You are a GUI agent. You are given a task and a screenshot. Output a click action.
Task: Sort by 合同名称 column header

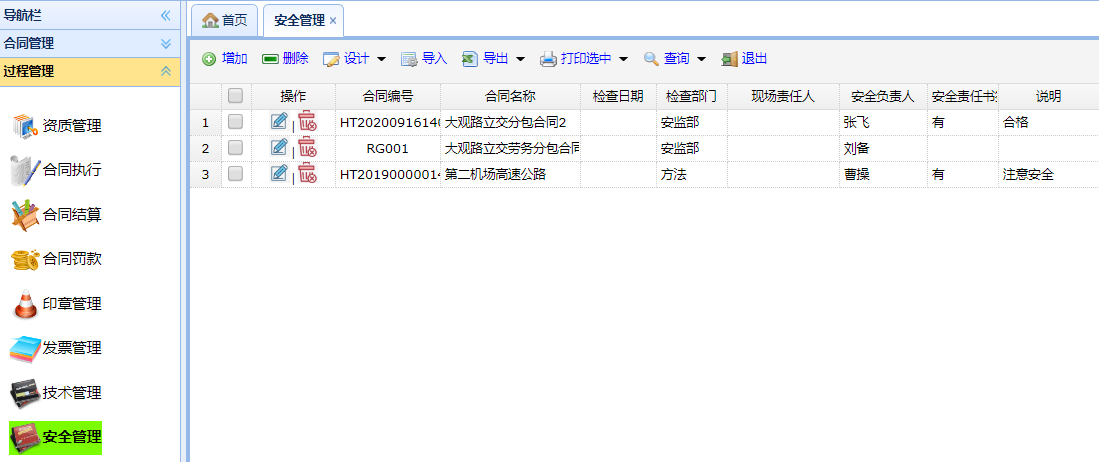pyautogui.click(x=511, y=97)
